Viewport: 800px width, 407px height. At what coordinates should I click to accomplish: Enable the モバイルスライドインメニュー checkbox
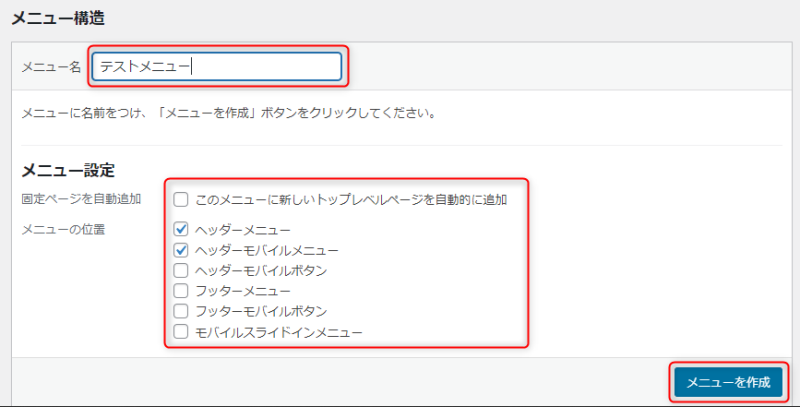(181, 332)
